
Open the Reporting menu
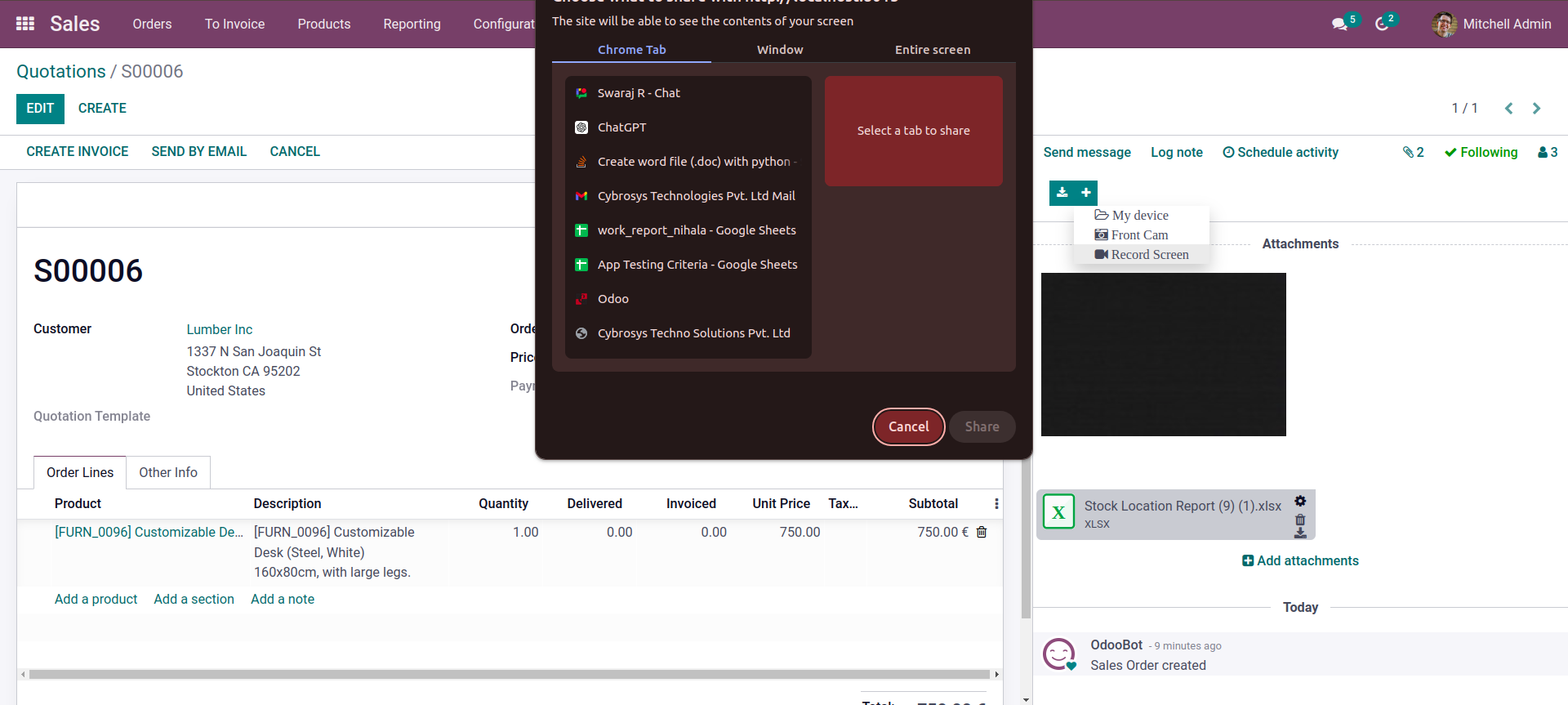point(412,25)
